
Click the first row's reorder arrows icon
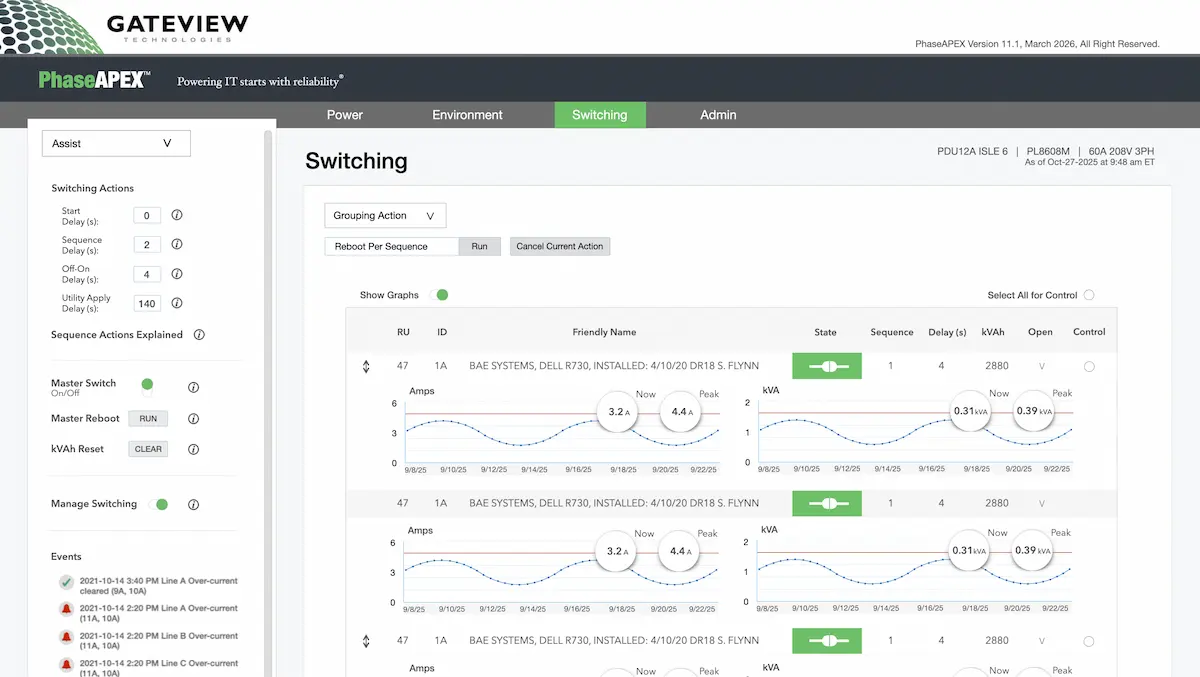click(x=367, y=367)
